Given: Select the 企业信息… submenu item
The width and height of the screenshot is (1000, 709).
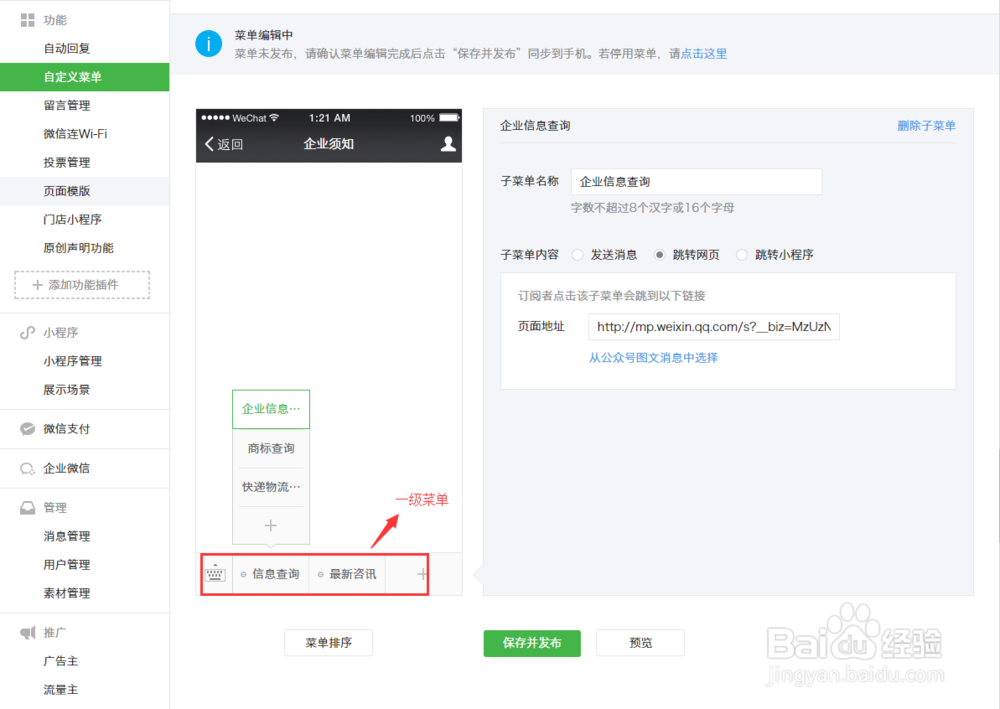Looking at the screenshot, I should point(271,409).
